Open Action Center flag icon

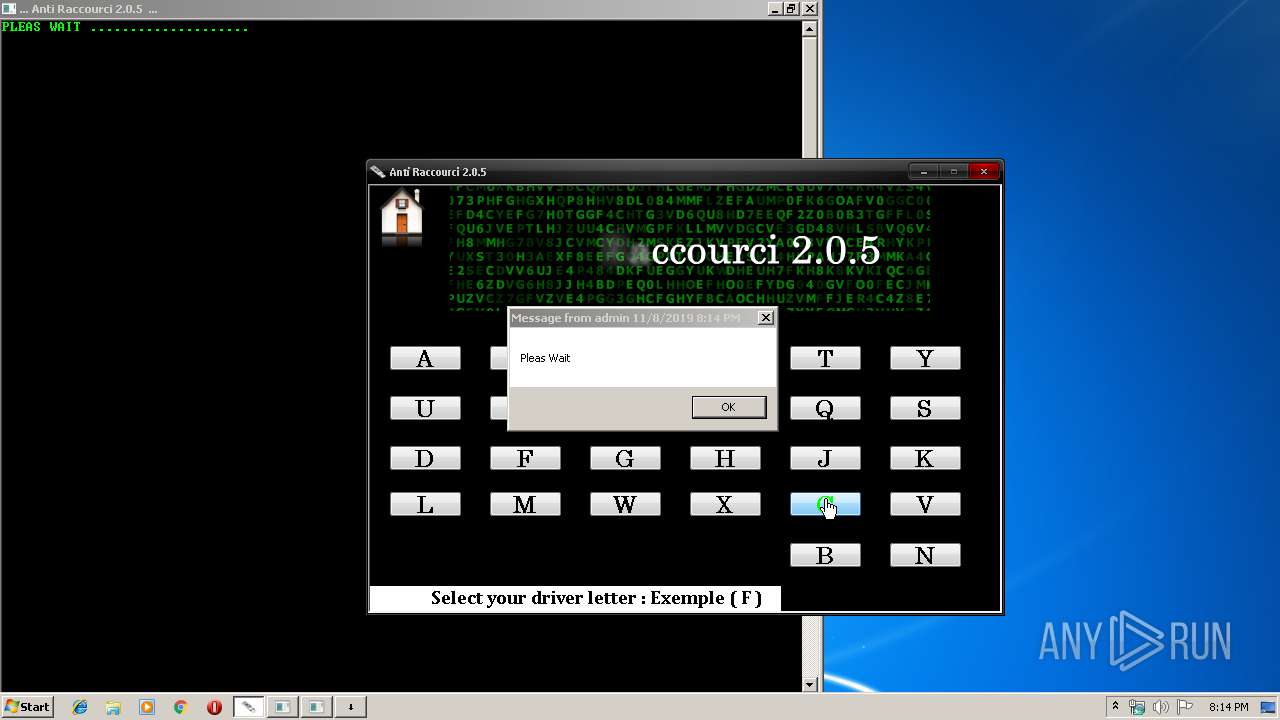click(1185, 707)
